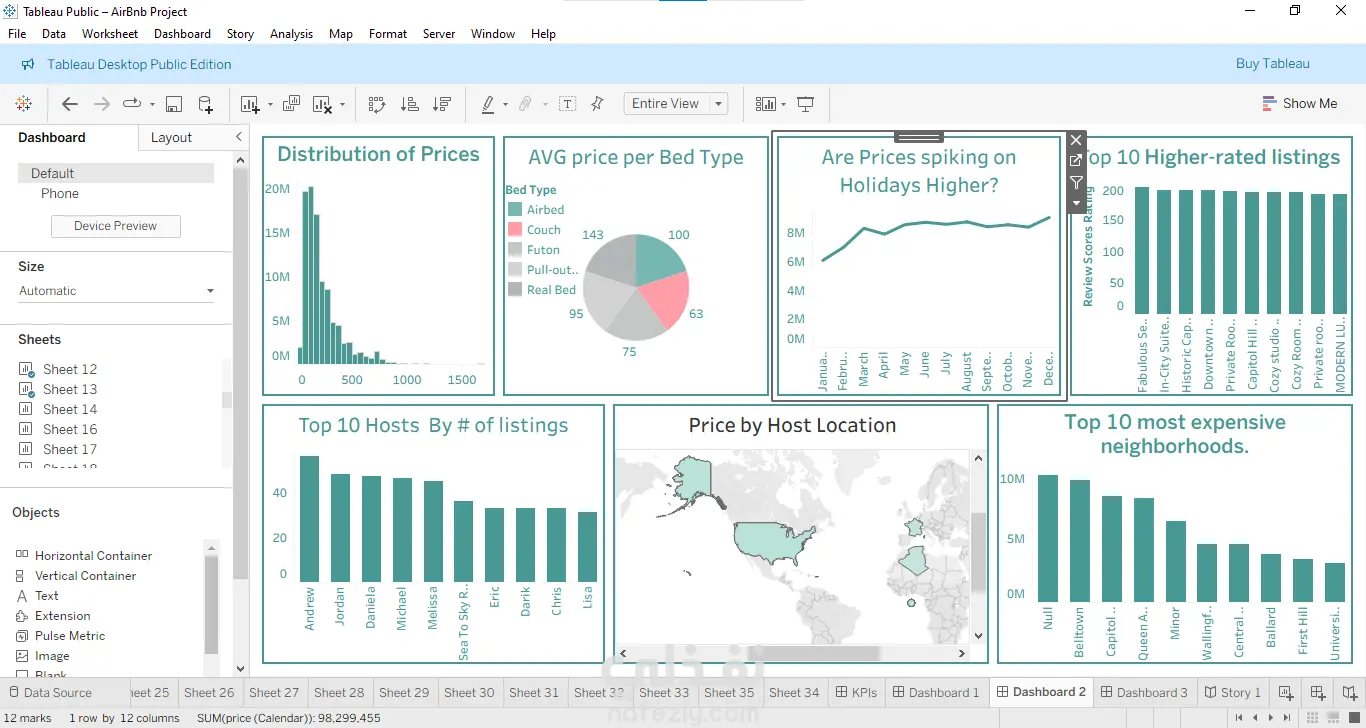Click the Save icon in toolbar
The height and width of the screenshot is (728, 1366).
[173, 104]
